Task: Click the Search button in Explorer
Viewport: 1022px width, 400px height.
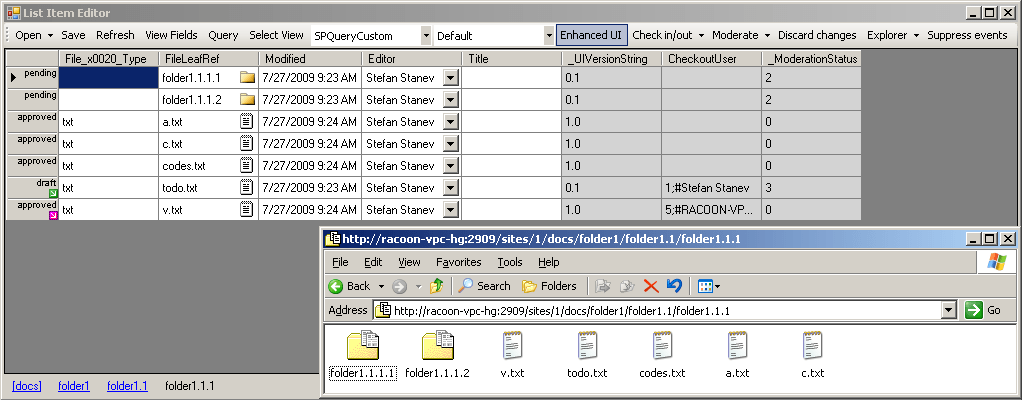Action: [x=484, y=286]
